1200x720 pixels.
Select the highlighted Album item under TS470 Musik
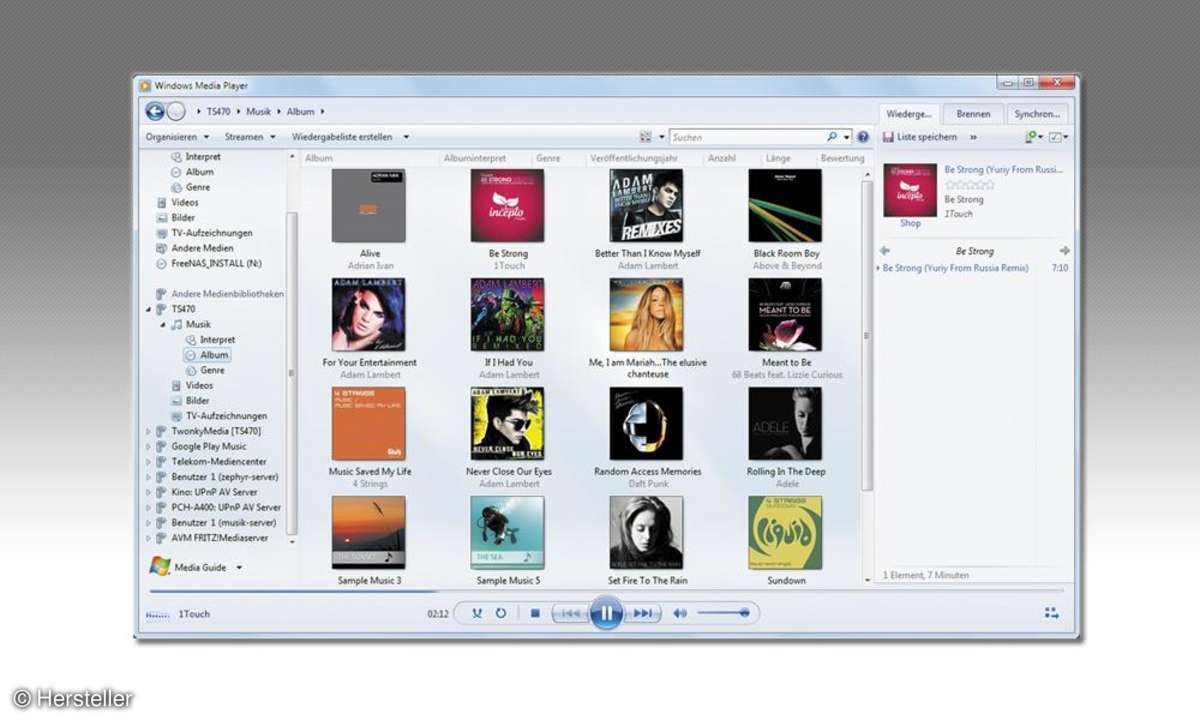(x=206, y=355)
